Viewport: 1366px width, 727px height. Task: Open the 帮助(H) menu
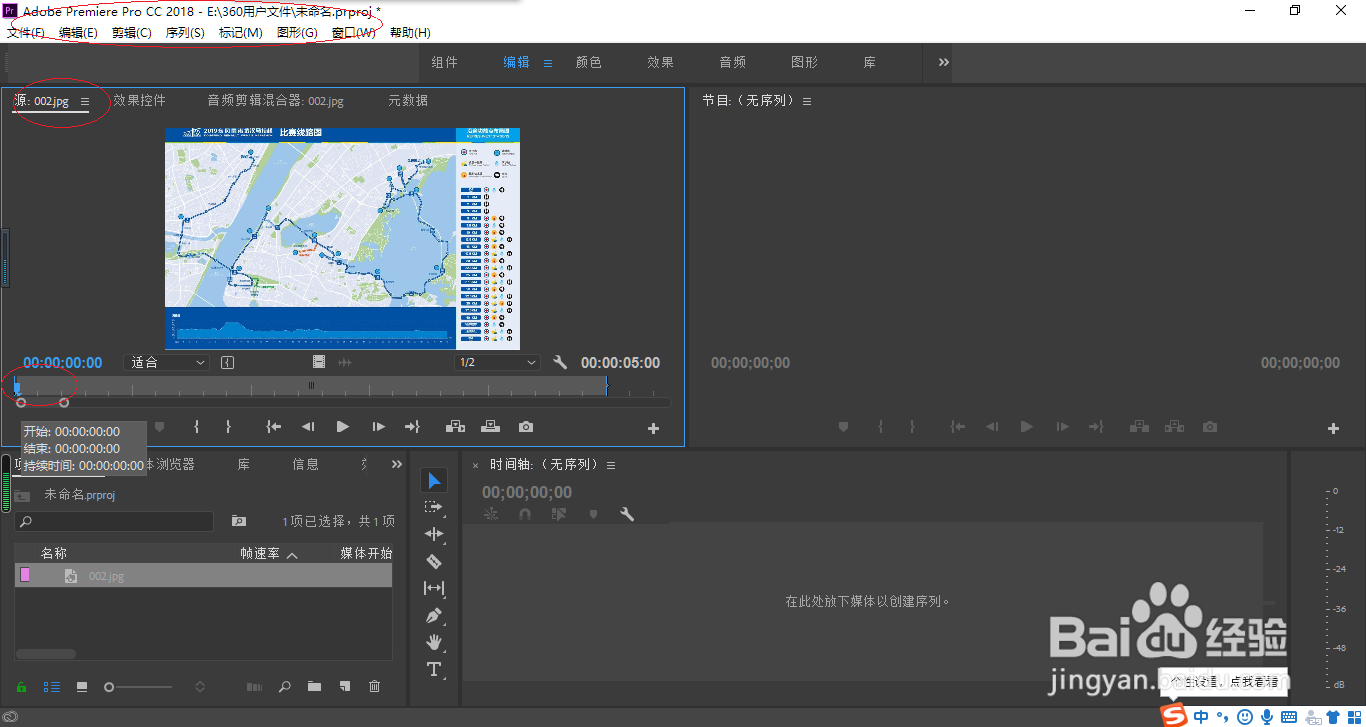click(411, 33)
